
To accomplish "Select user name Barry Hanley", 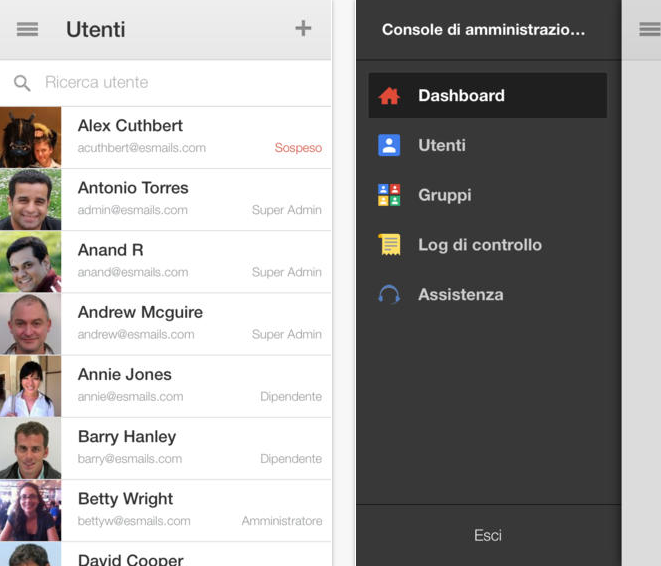I will pos(127,437).
